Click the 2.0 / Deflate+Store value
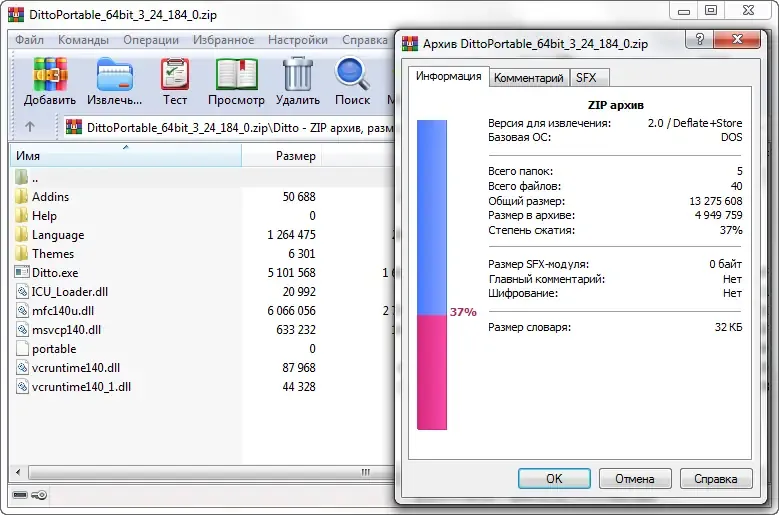Viewport: 779px width, 515px height. (695, 123)
